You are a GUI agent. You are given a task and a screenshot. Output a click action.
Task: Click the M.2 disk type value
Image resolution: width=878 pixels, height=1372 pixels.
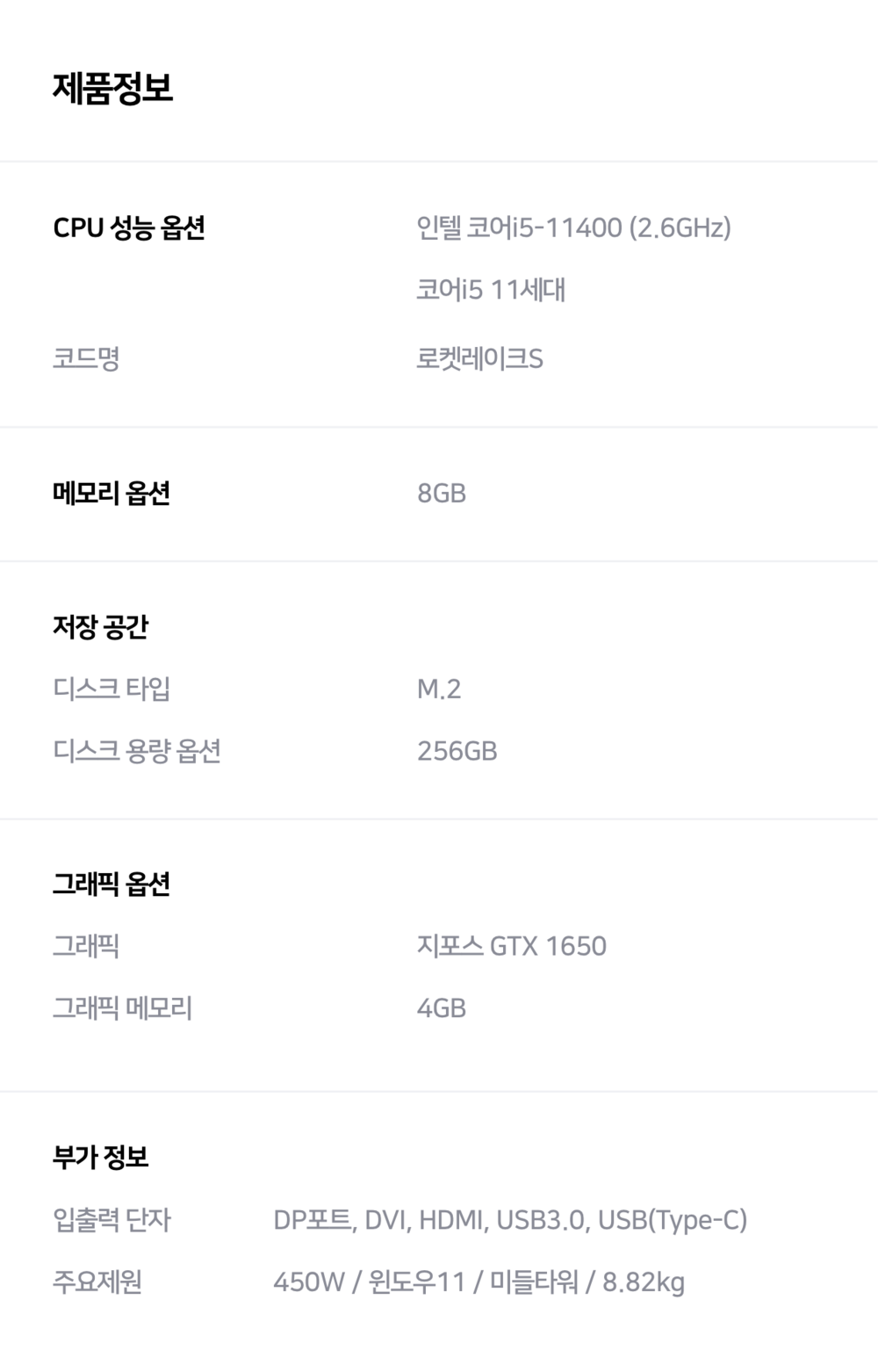point(439,689)
